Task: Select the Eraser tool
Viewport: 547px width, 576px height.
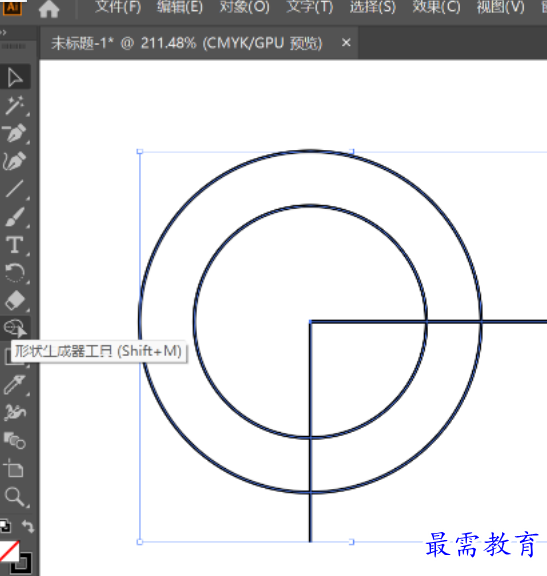Action: pyautogui.click(x=15, y=300)
